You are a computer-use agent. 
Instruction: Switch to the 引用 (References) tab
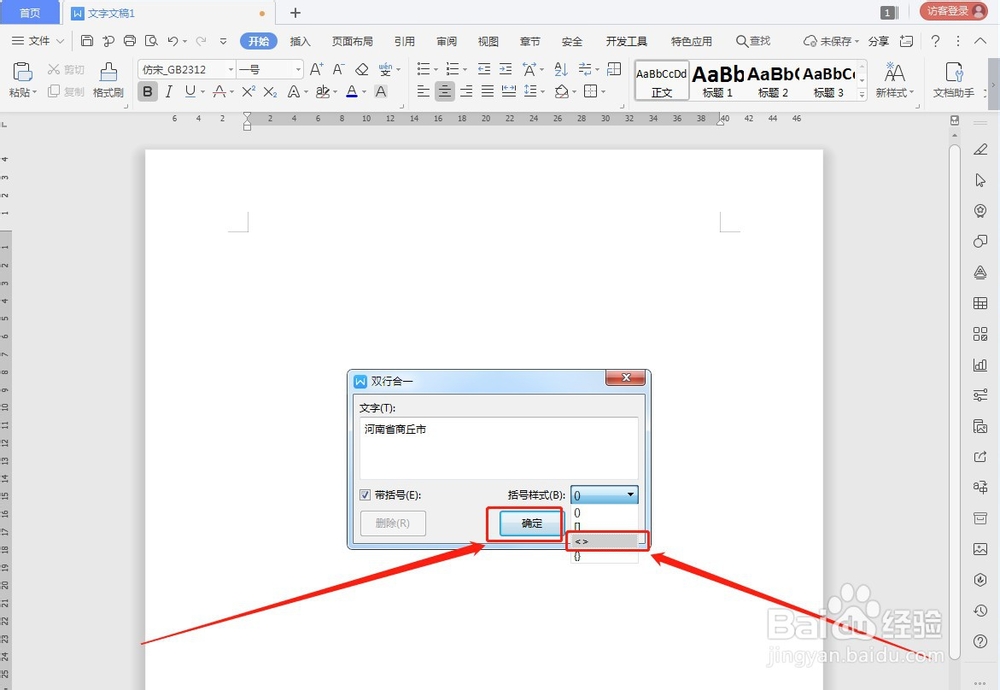pos(404,41)
